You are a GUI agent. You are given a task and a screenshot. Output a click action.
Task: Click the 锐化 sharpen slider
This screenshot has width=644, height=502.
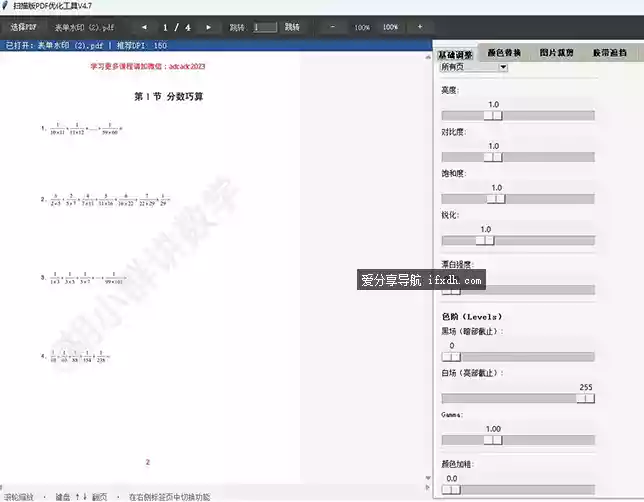[x=518, y=240]
